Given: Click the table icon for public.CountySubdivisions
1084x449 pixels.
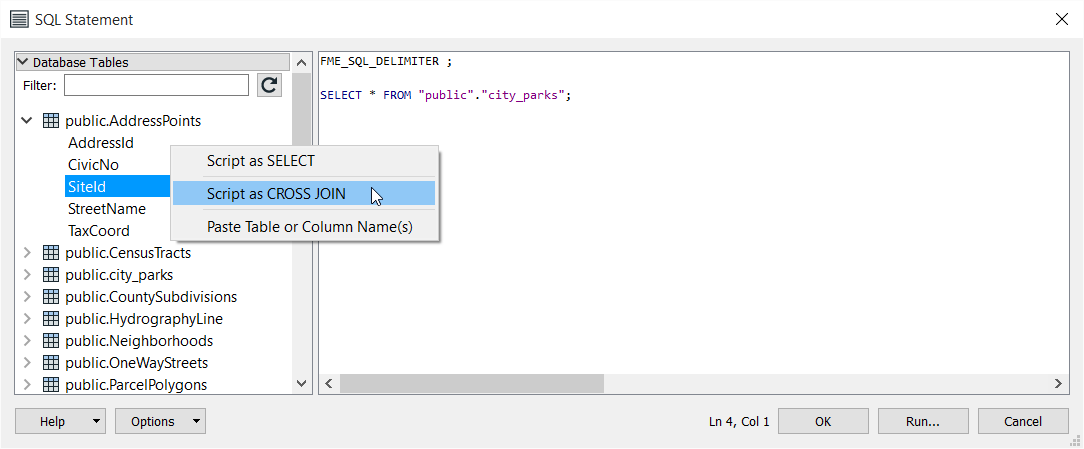Looking at the screenshot, I should 50,297.
